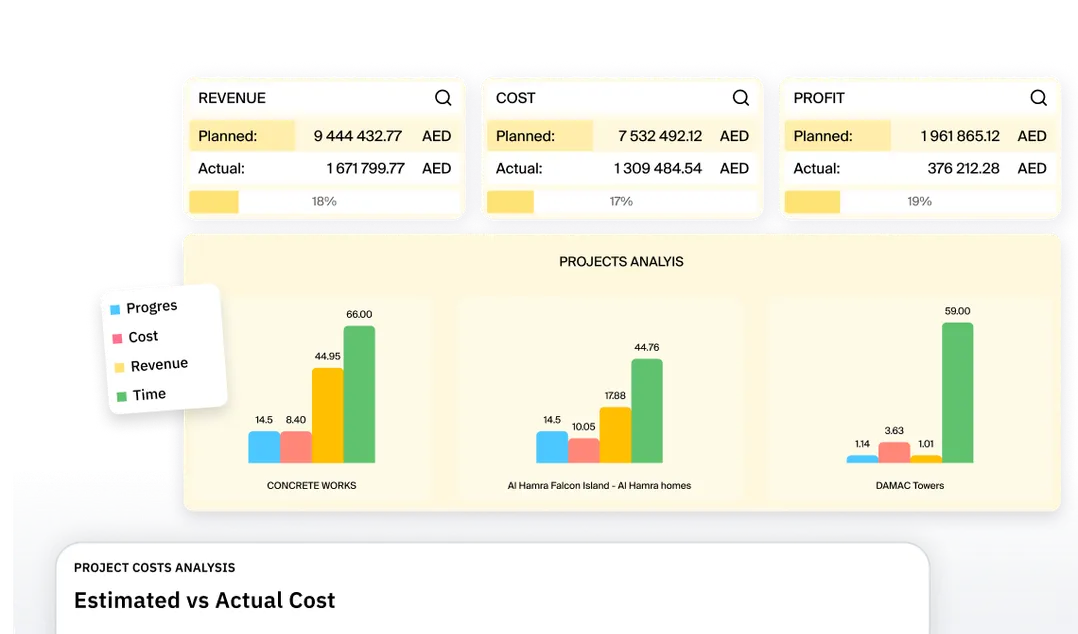Open search in the REVENUE card

(x=443, y=97)
